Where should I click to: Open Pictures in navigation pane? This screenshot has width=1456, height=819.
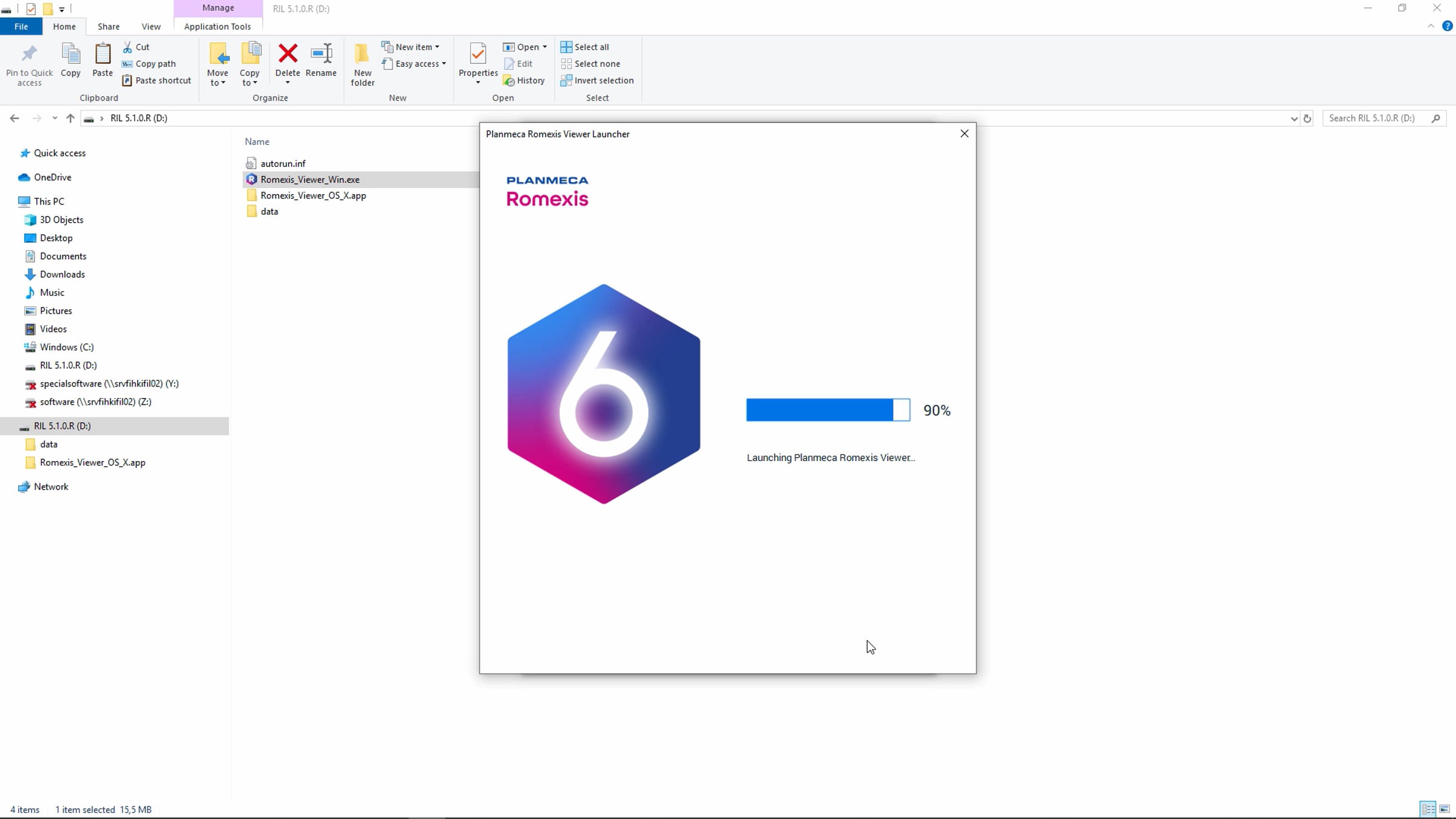point(56,311)
